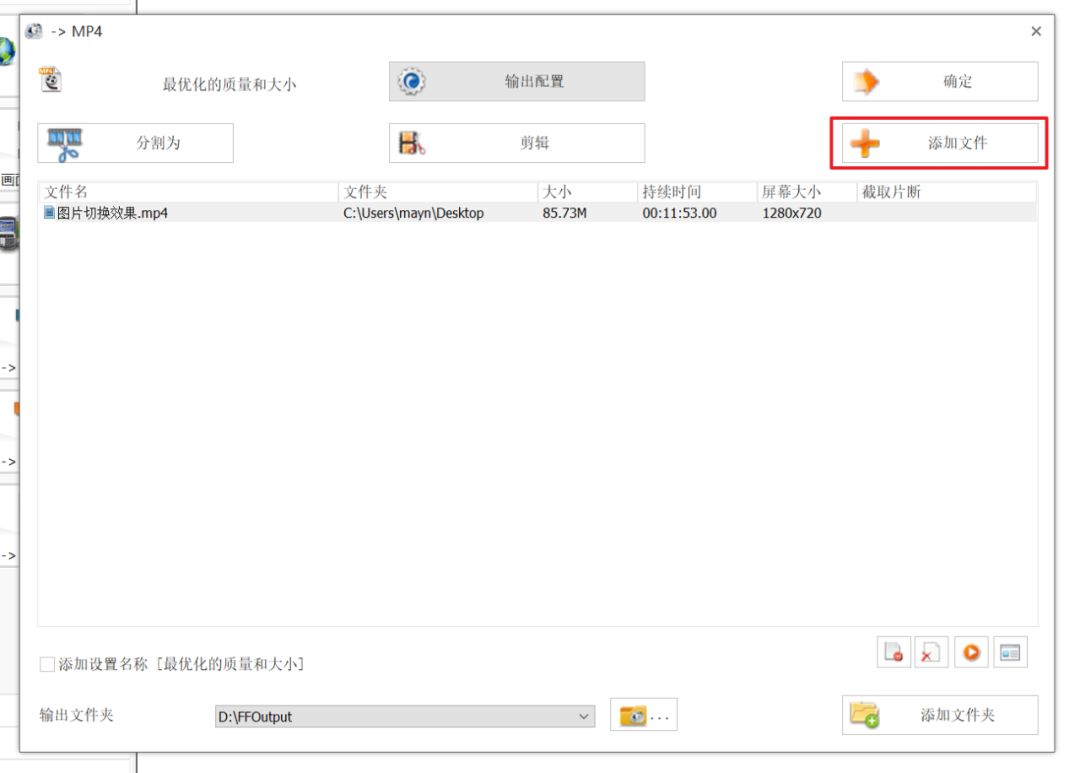Open 输出配置 output settings

click(517, 81)
